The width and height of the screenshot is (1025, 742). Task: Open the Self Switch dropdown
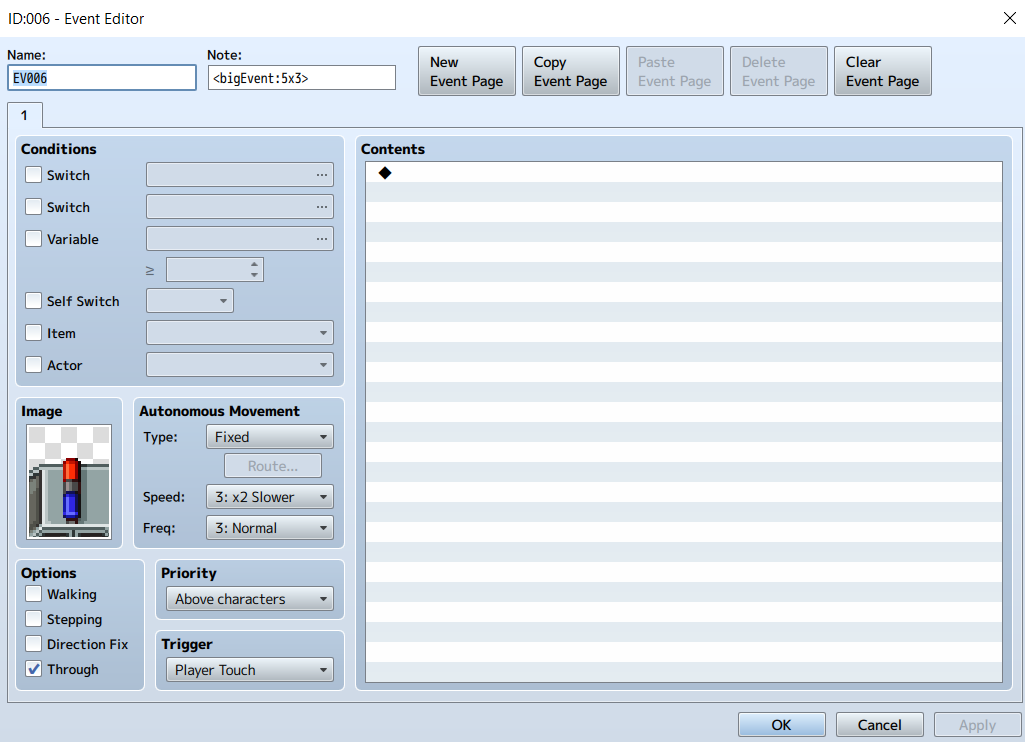click(190, 301)
